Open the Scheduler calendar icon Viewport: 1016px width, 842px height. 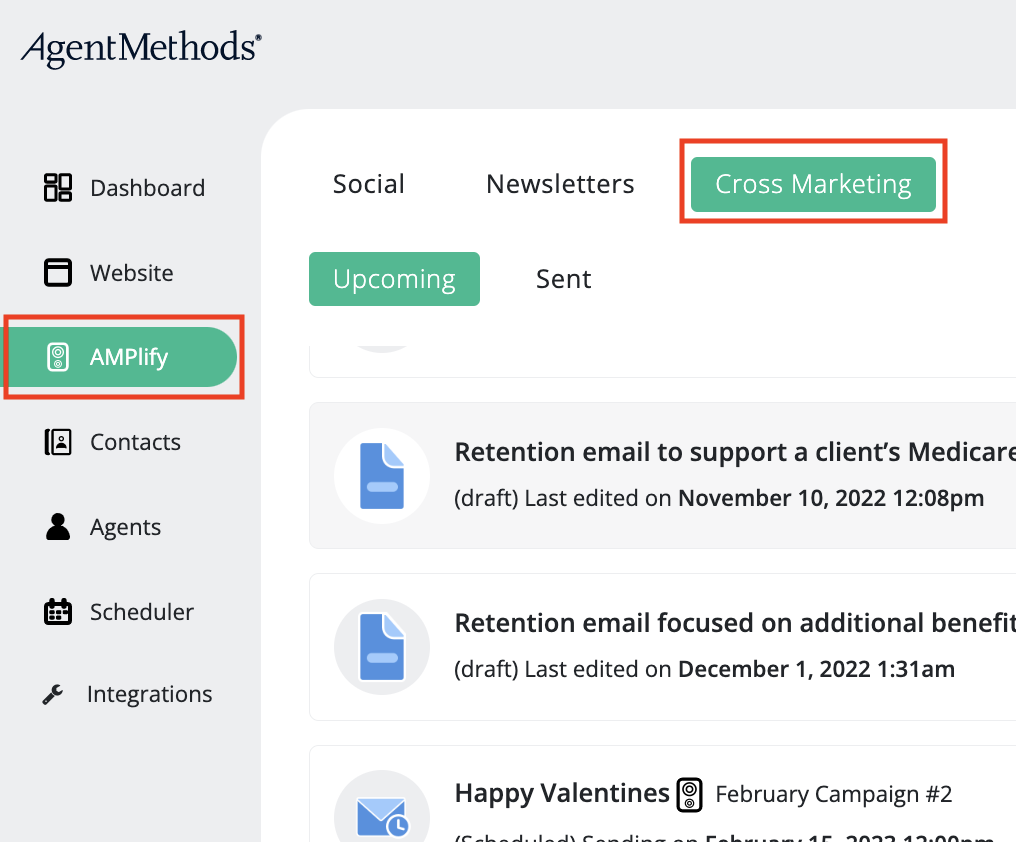pos(58,611)
